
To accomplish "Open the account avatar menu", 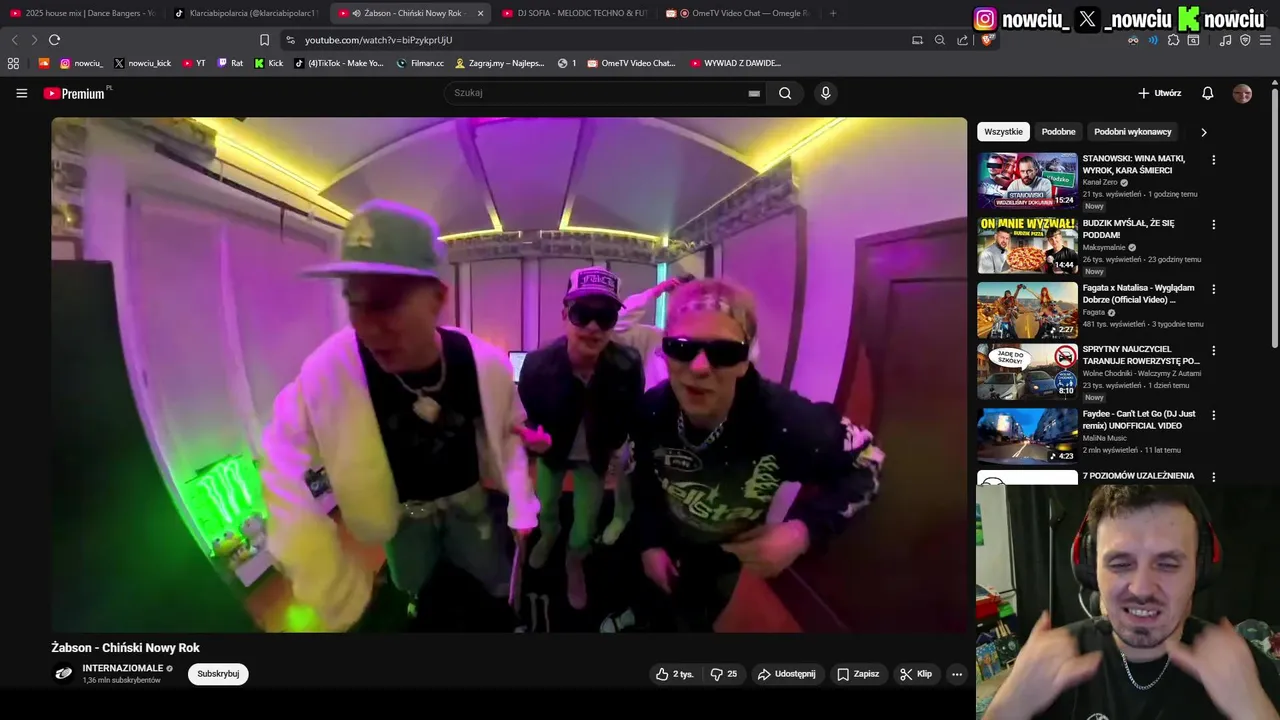I will pos(1242,93).
